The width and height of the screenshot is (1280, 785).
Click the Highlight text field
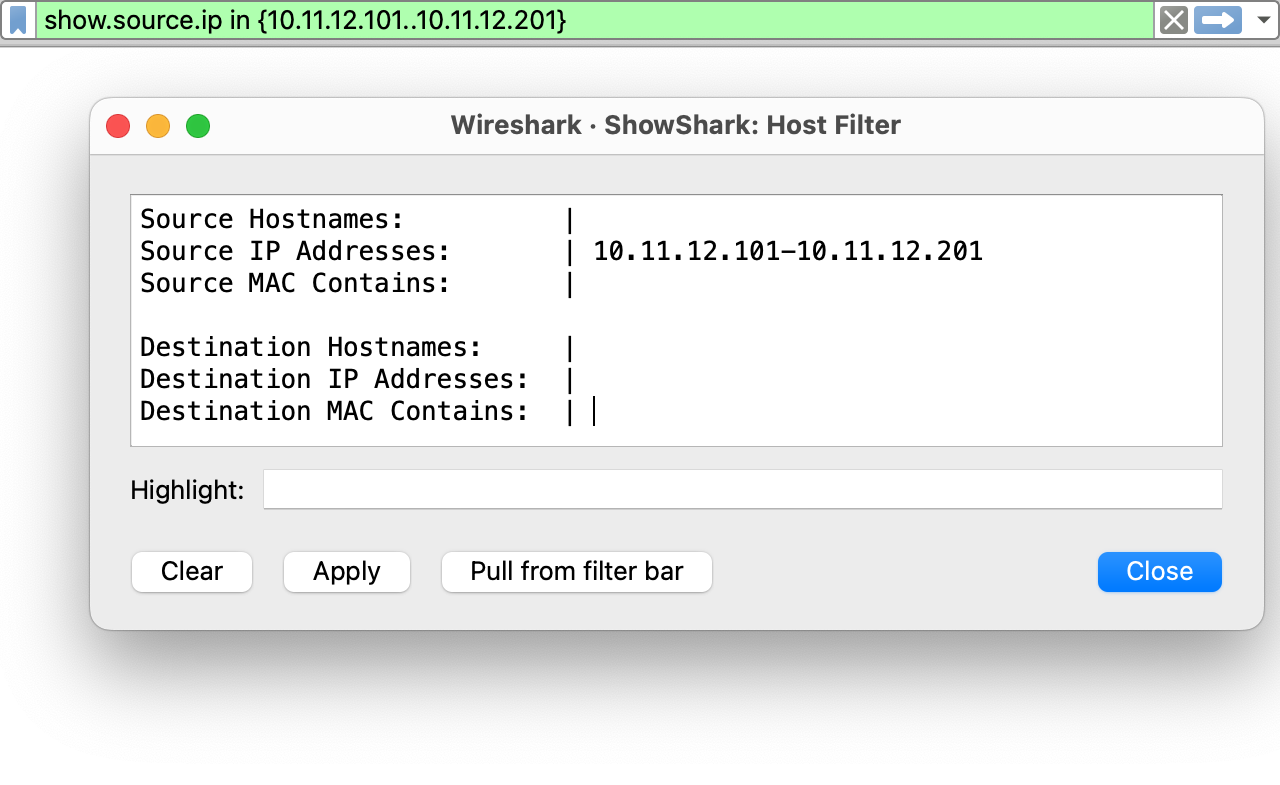[x=742, y=489]
